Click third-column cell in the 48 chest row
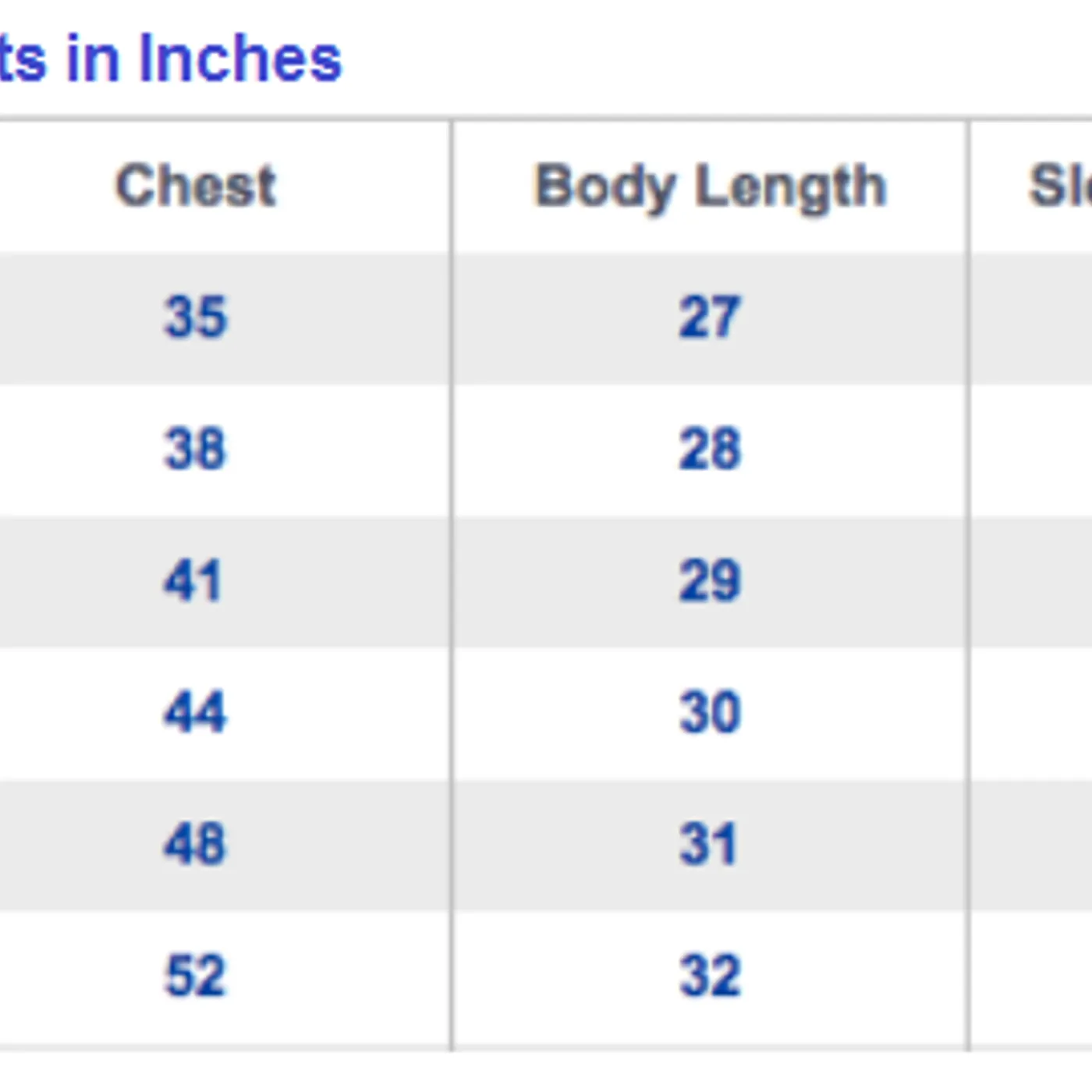 1031,844
